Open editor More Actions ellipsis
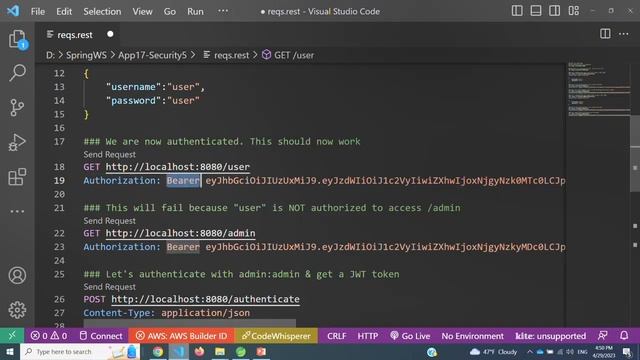Image resolution: width=640 pixels, height=360 pixels. click(623, 34)
